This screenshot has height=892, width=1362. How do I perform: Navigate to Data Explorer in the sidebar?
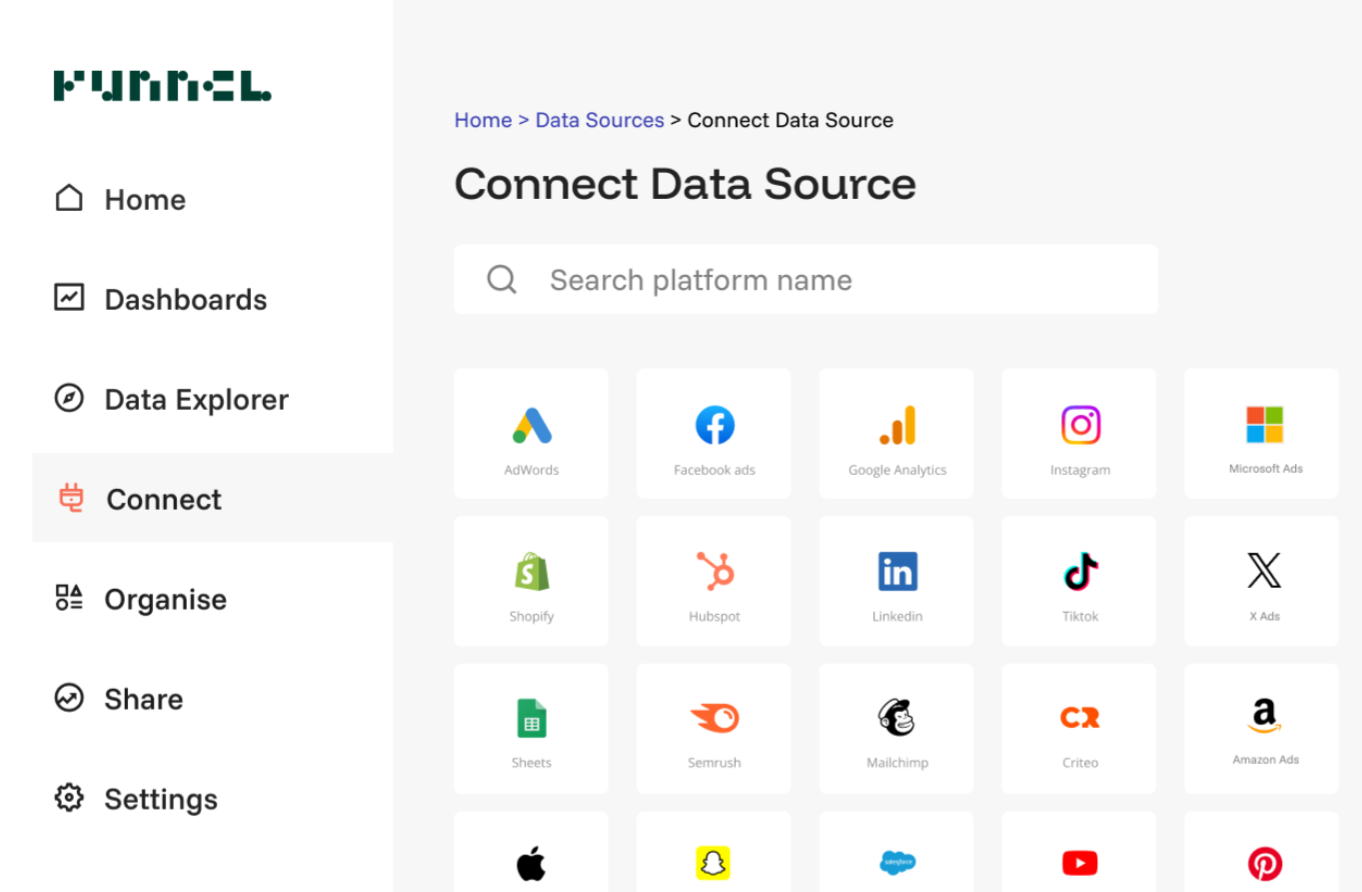[x=196, y=399]
